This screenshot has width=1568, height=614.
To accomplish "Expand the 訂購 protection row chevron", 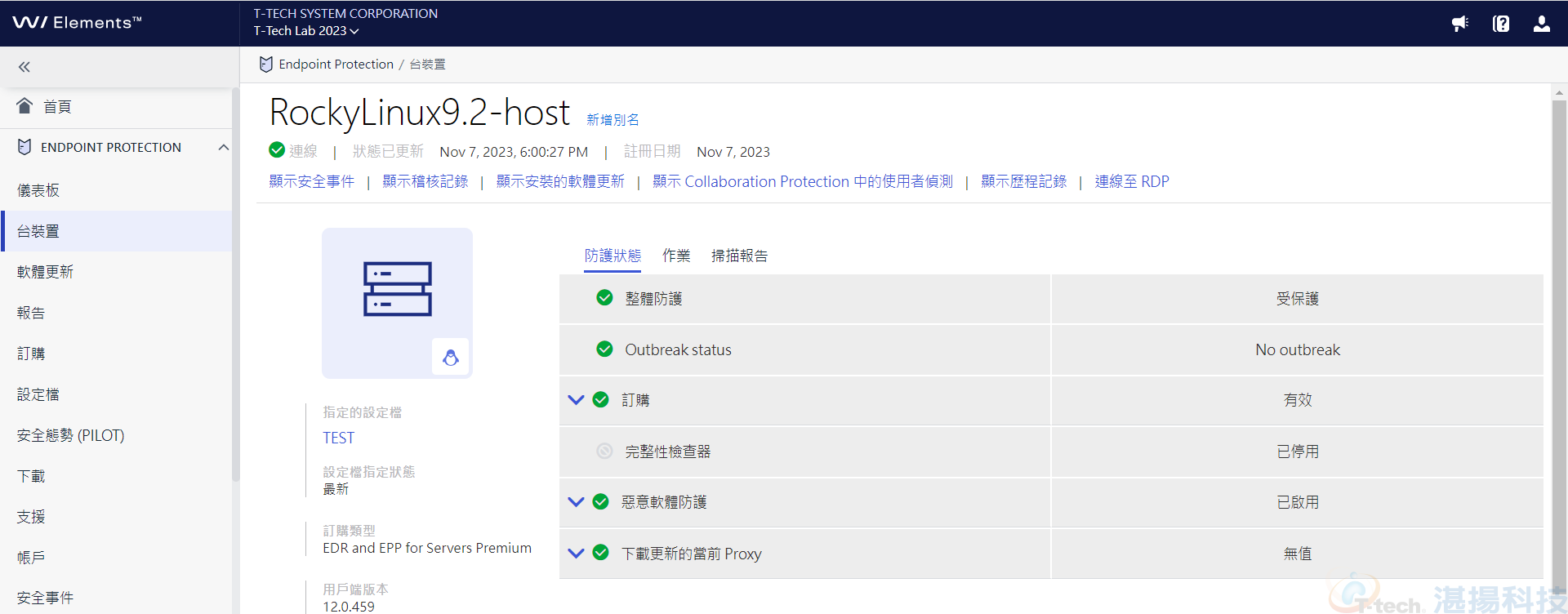I will pyautogui.click(x=576, y=400).
